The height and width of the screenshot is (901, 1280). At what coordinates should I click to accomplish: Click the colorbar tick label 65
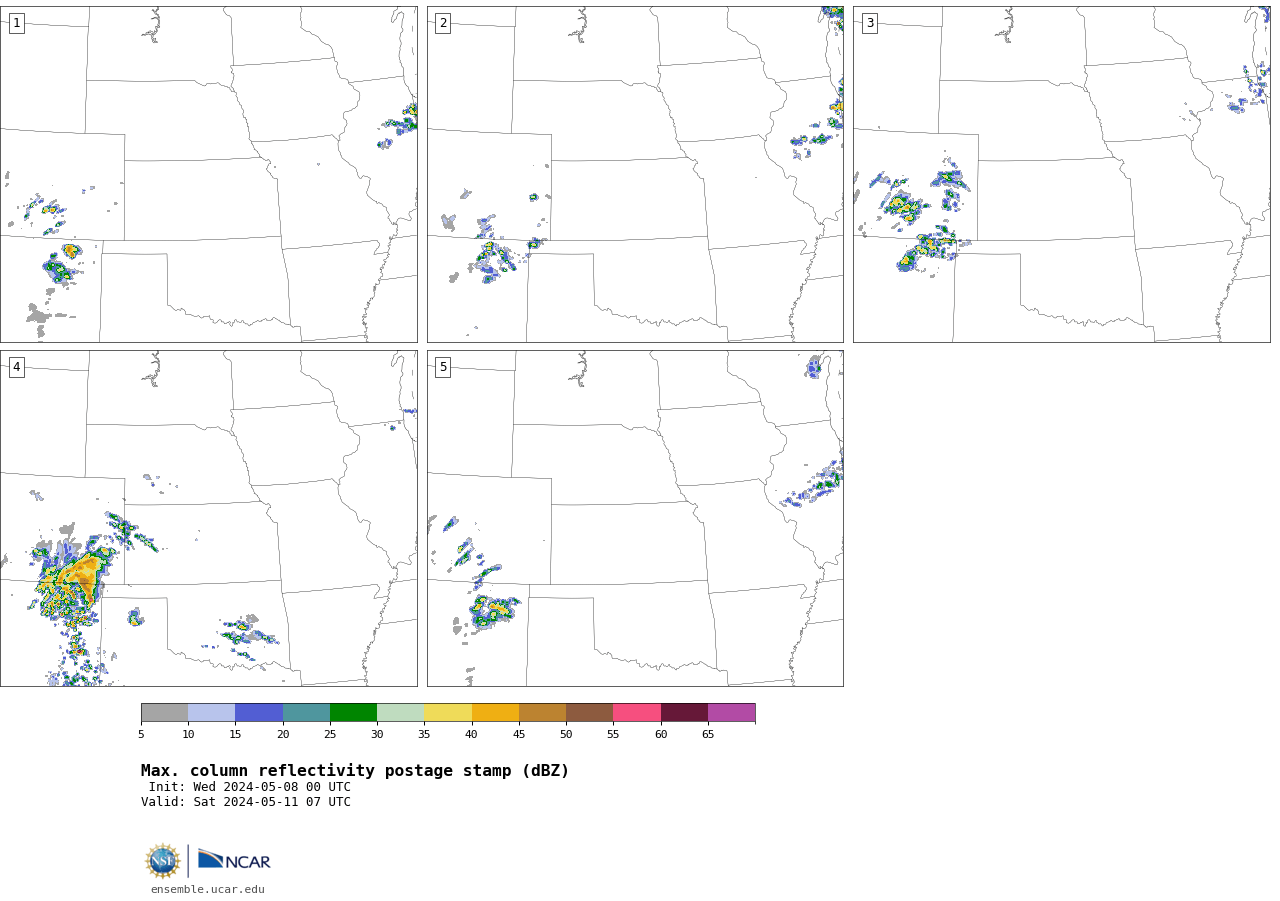pyautogui.click(x=708, y=735)
